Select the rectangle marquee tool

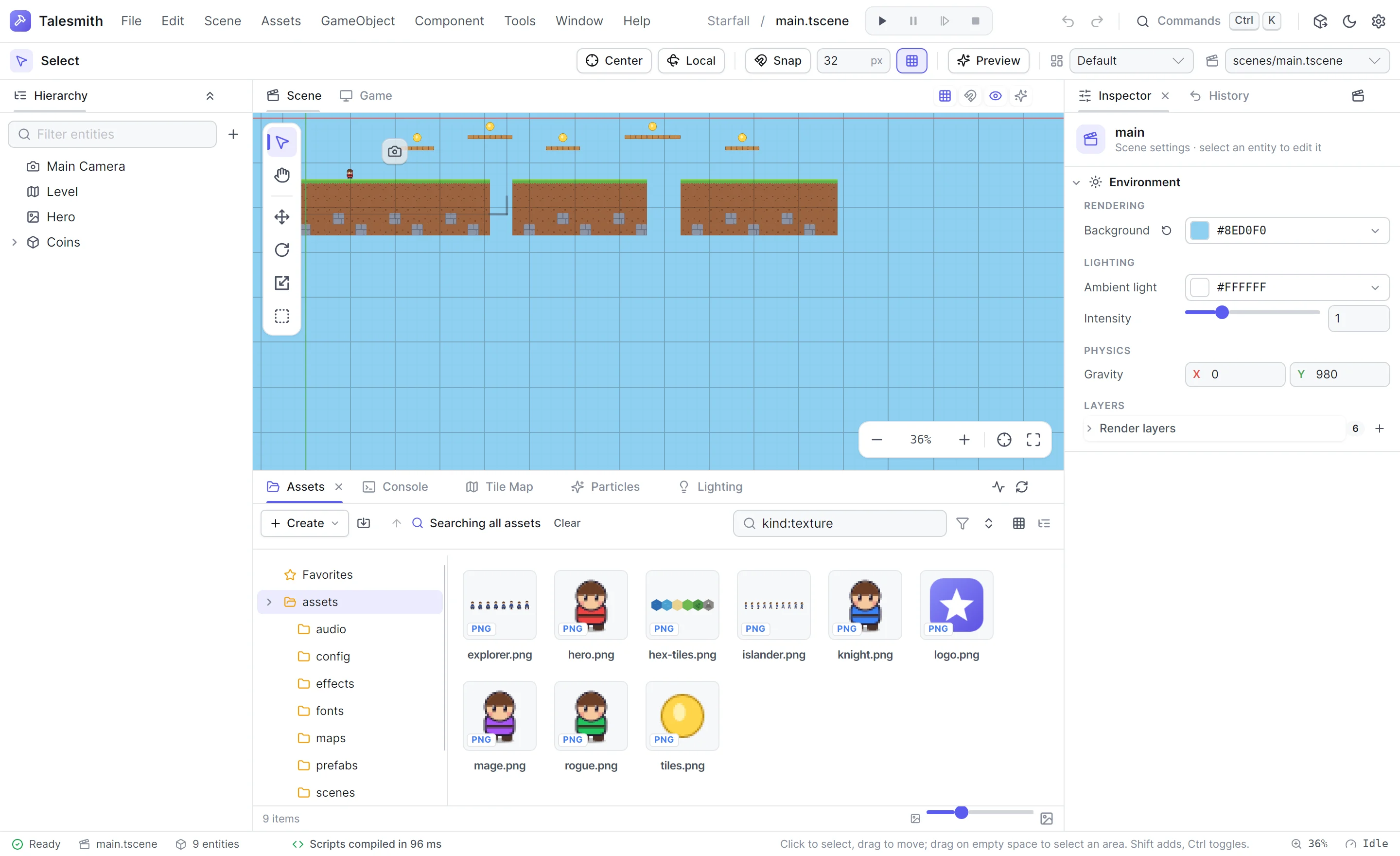pos(282,316)
